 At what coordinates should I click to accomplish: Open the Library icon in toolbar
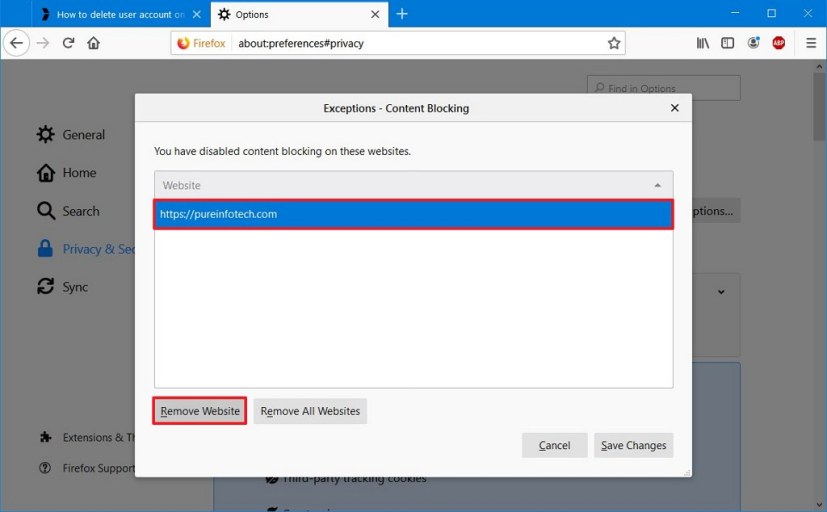click(703, 43)
